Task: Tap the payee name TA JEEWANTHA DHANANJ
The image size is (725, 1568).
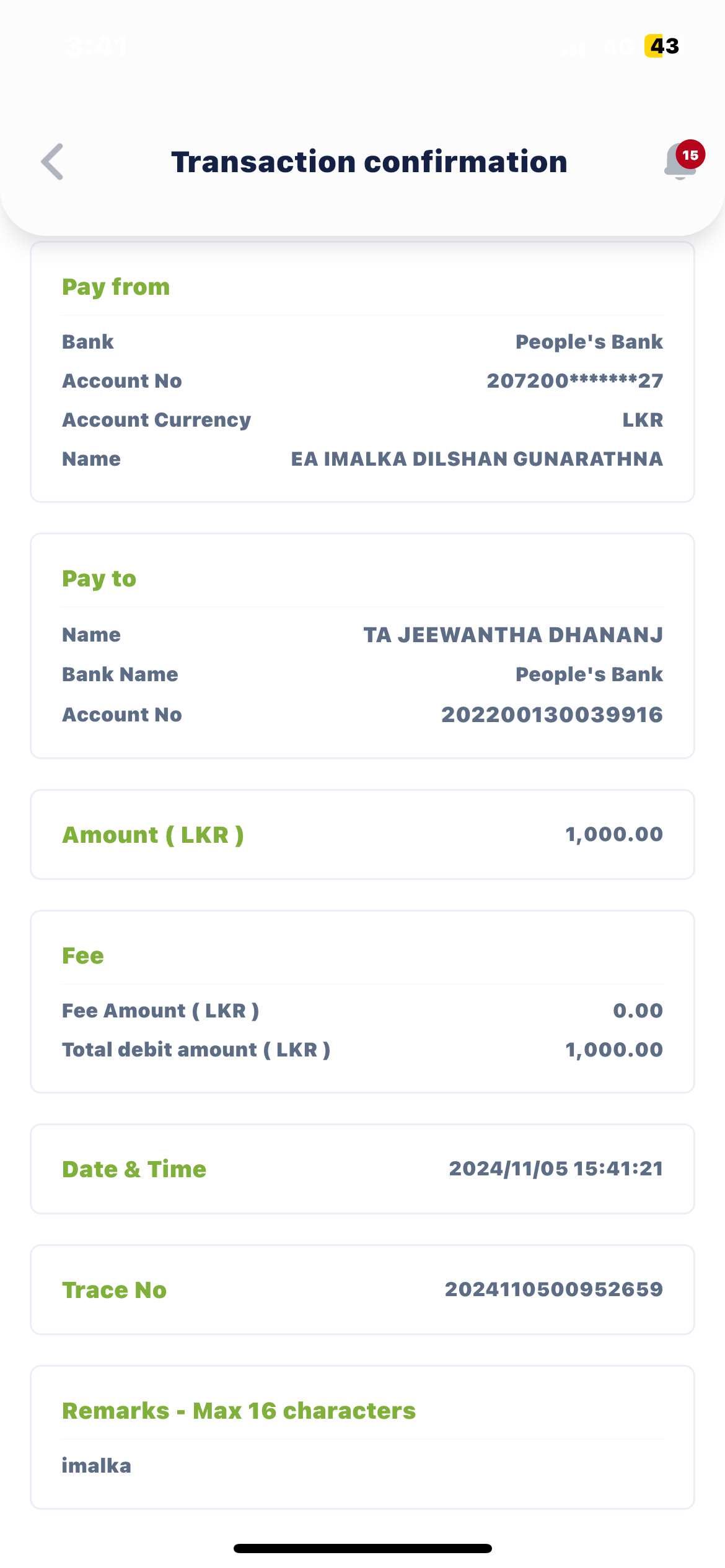Action: tap(512, 635)
